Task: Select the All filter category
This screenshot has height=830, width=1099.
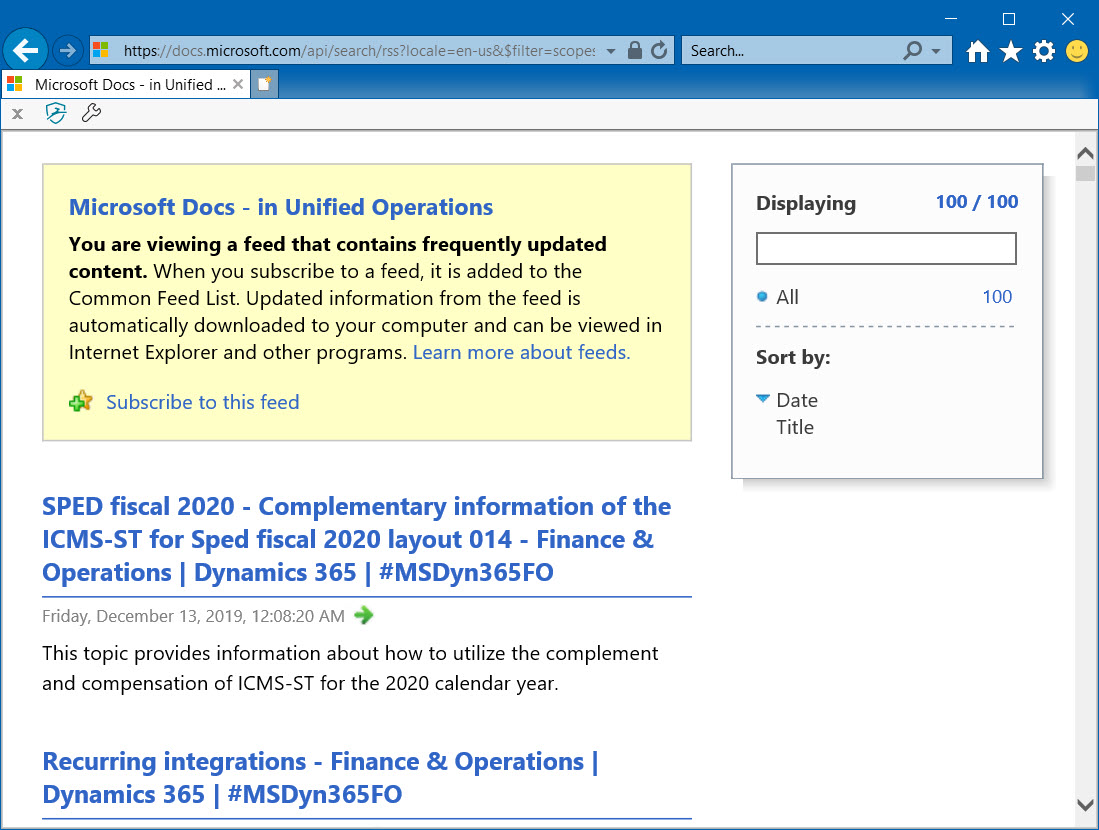Action: click(x=787, y=297)
